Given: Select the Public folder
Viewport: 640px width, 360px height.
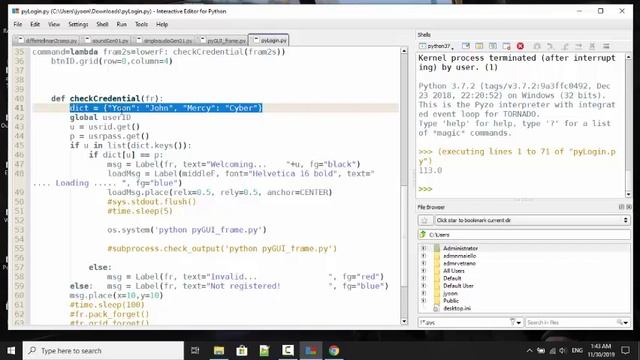Looking at the screenshot, I should point(451,301).
